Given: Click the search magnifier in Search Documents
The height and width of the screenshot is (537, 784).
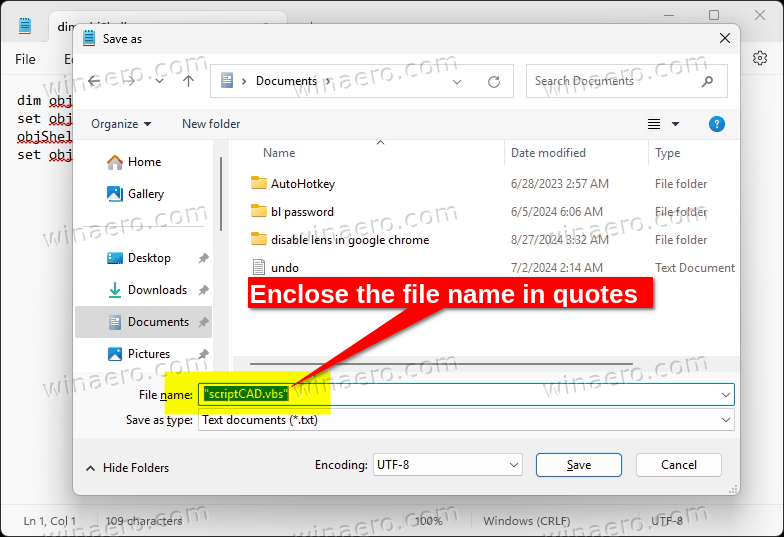Looking at the screenshot, I should (x=707, y=81).
